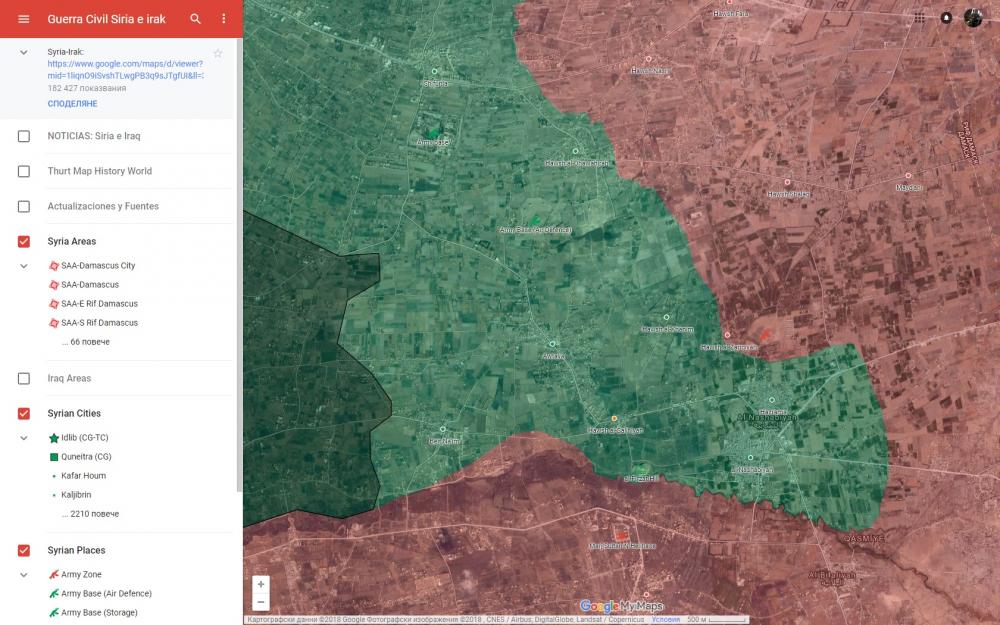Image resolution: width=1000 pixels, height=625 pixels.
Task: Star this map as favorite
Action: pos(218,53)
